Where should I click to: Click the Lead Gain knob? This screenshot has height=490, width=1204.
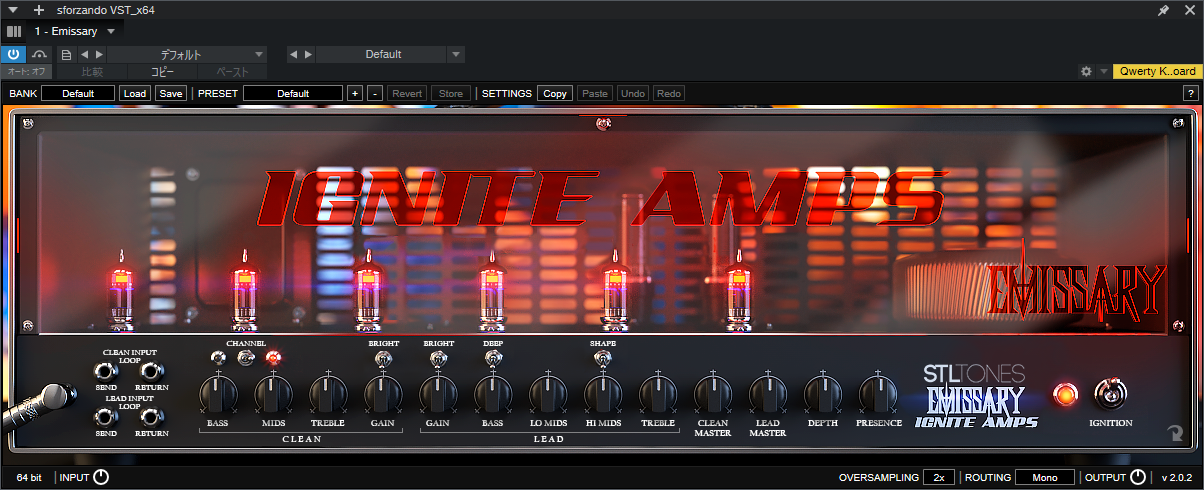tap(438, 392)
